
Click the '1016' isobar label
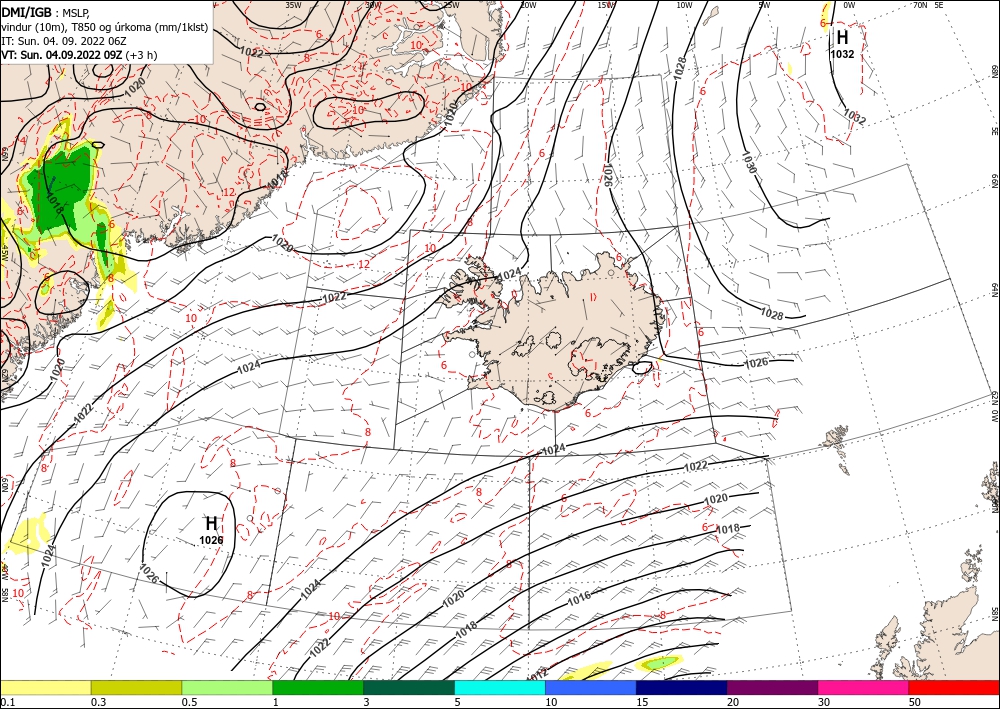(x=579, y=597)
